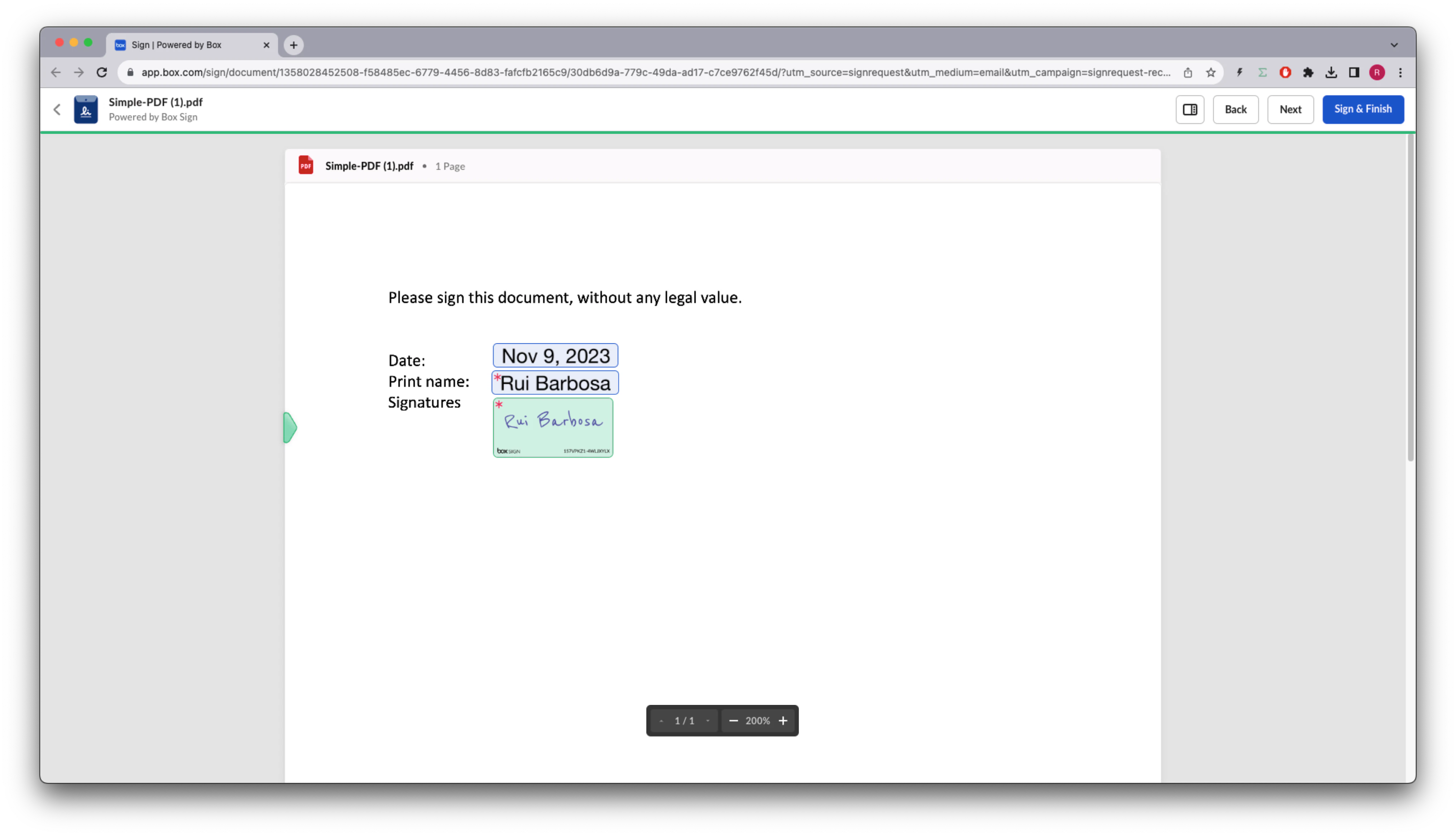Bookmark this page with the star icon
1456x836 pixels.
(x=1211, y=72)
